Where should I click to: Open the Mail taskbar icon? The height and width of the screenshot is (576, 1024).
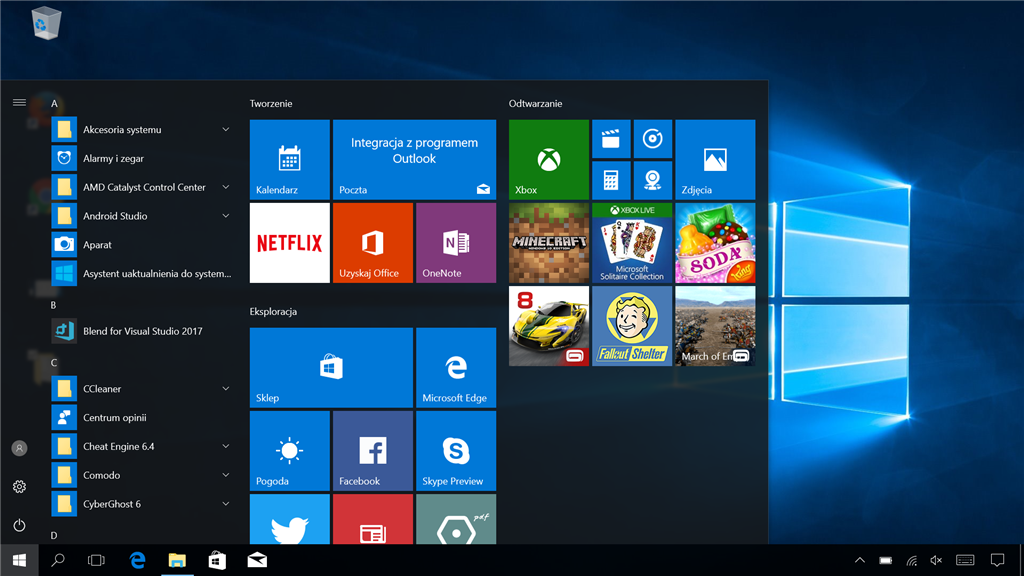pyautogui.click(x=257, y=560)
